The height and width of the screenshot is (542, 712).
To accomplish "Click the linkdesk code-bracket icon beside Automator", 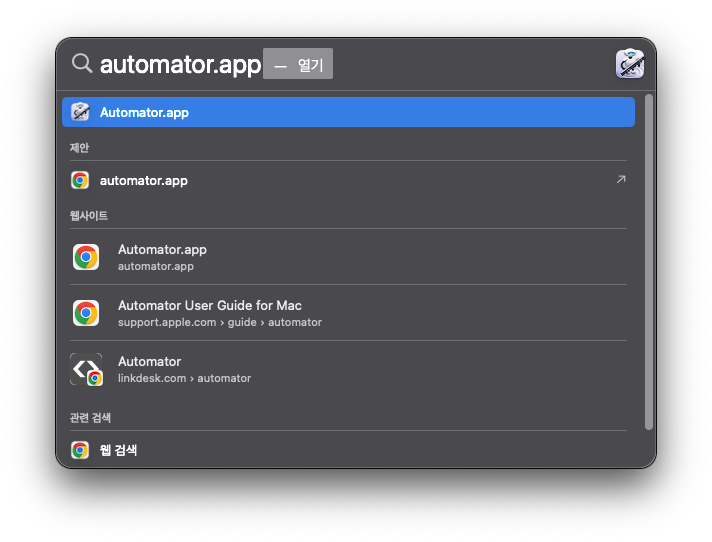I will 86,369.
